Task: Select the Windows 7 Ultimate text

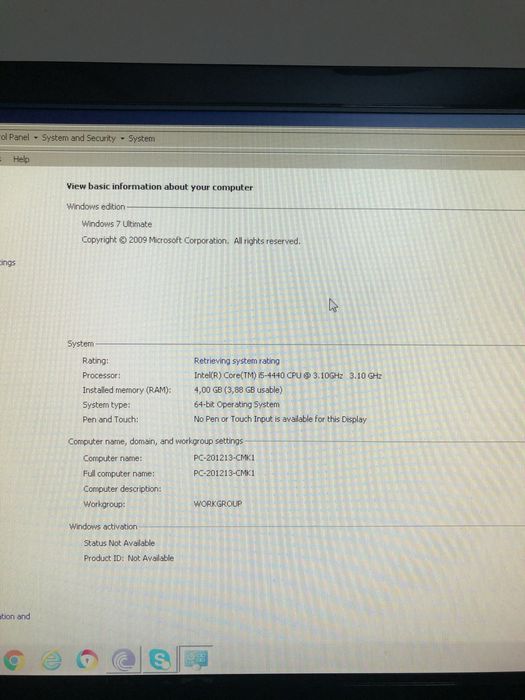Action: (117, 224)
